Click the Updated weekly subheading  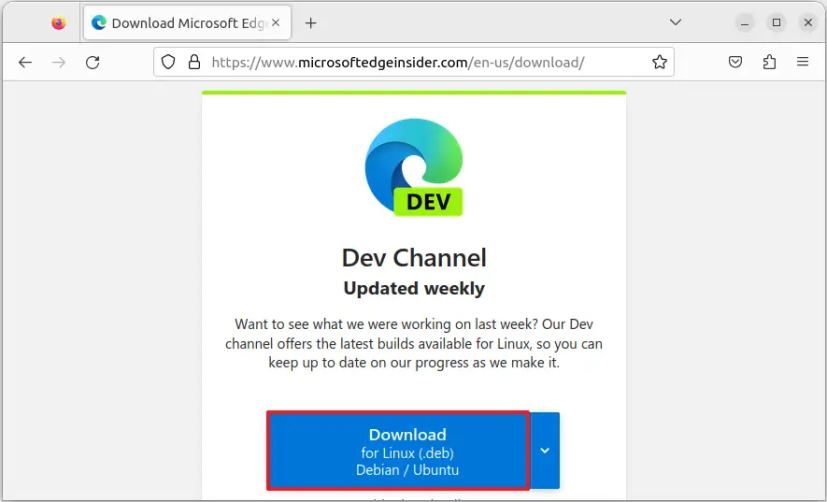pos(414,288)
